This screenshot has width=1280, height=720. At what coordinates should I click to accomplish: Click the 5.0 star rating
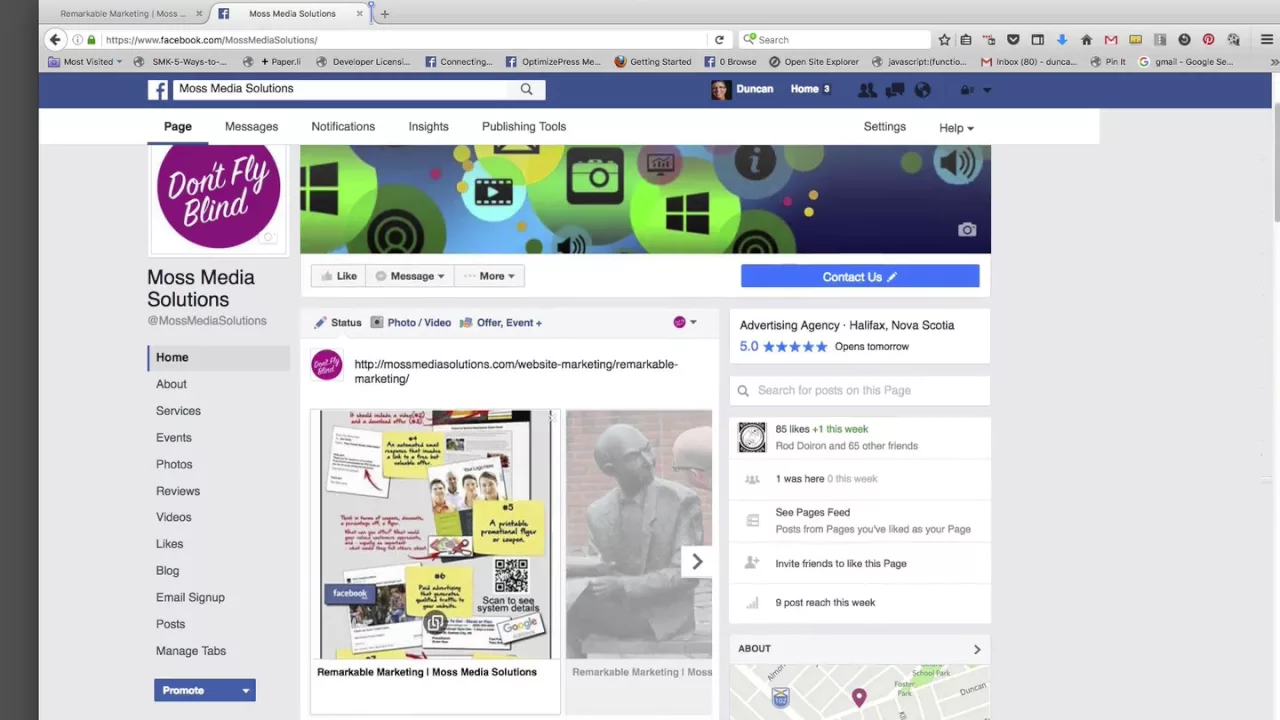[784, 347]
